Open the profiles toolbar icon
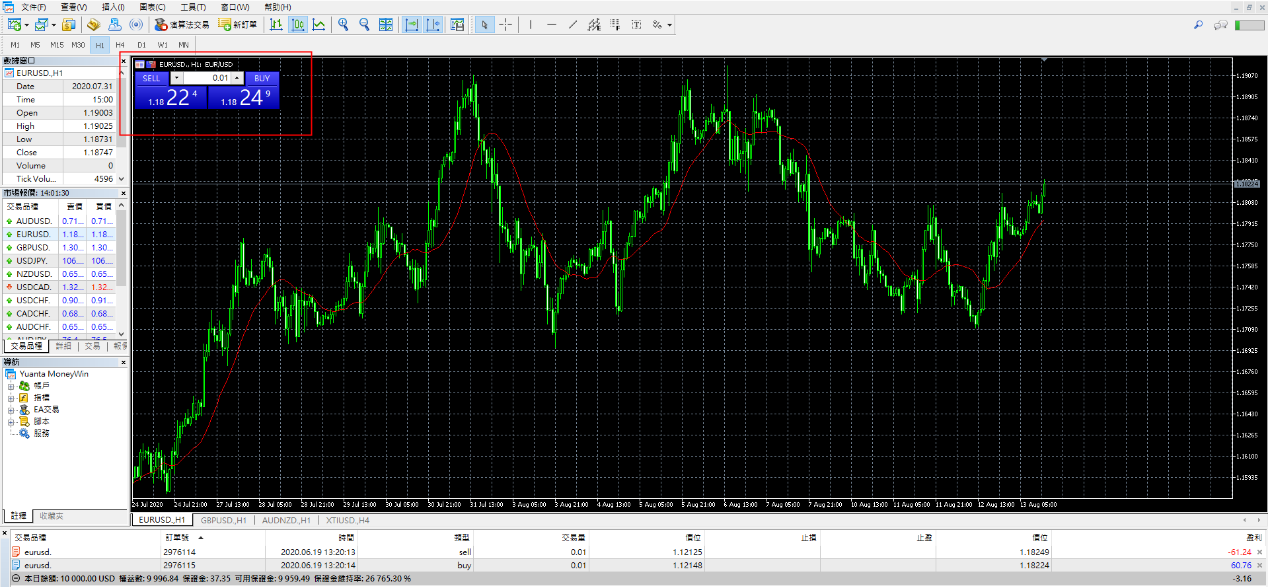Screen dimensions: 1268x587 tap(41, 24)
